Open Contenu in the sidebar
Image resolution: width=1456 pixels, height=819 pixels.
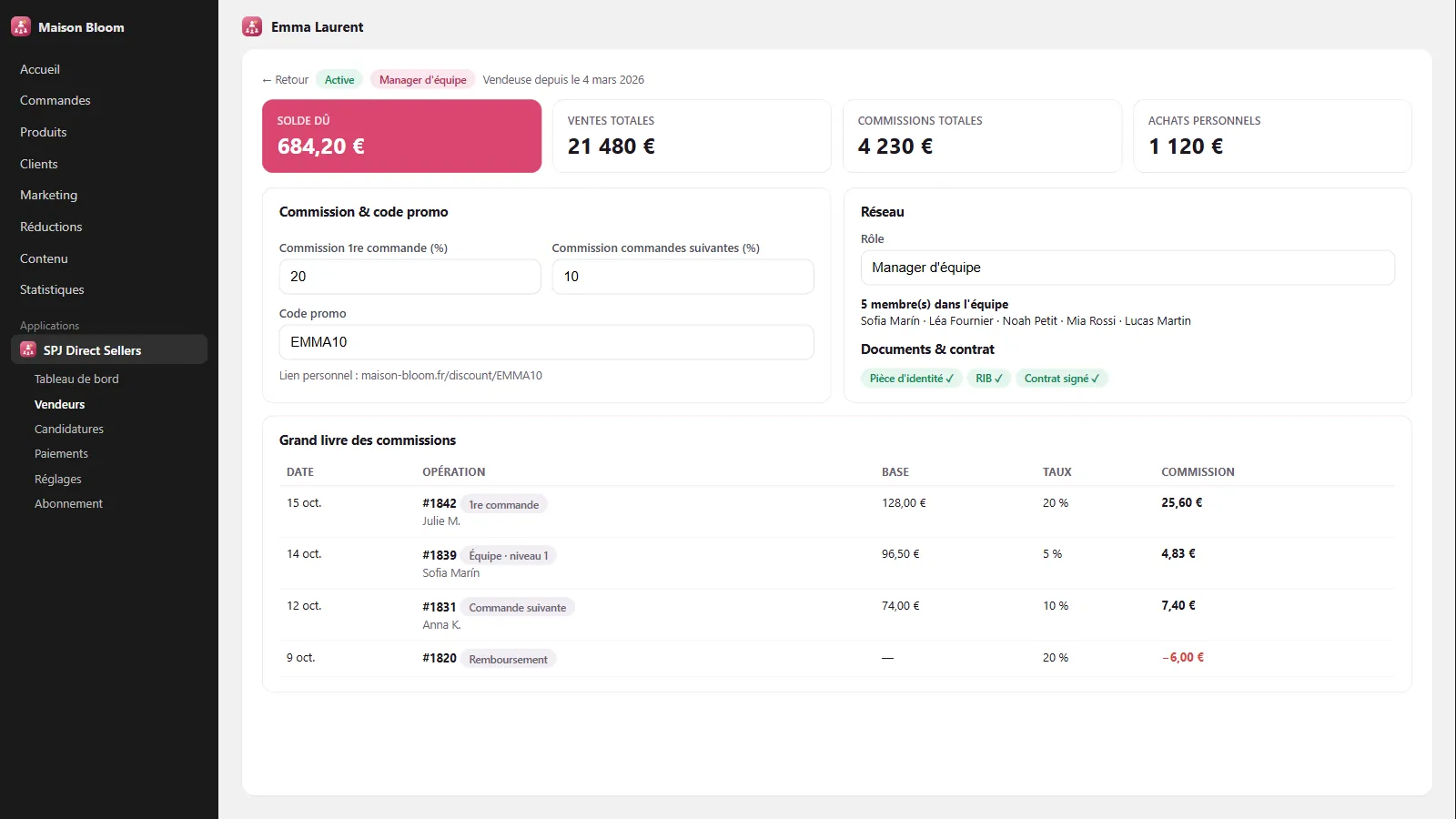coord(44,258)
